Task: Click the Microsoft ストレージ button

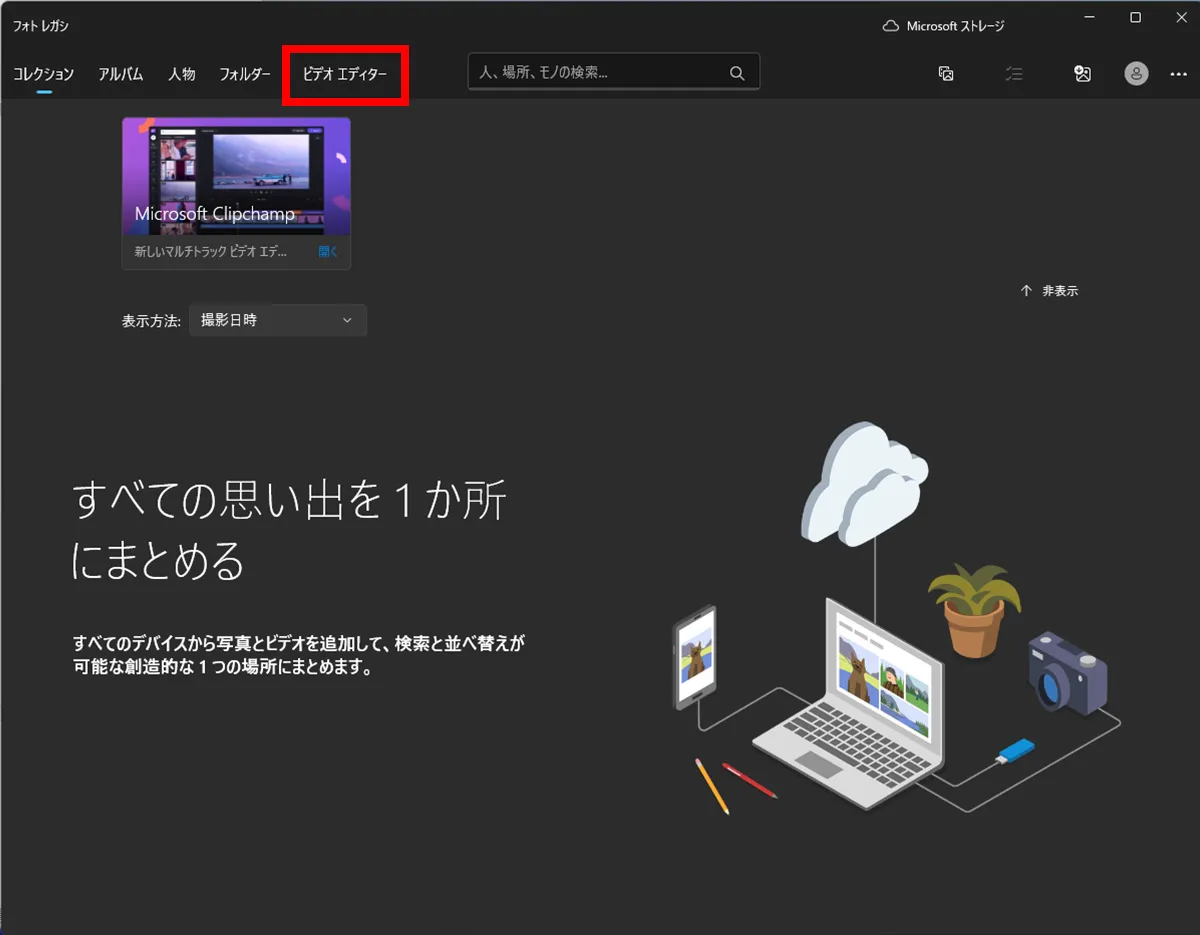Action: (x=941, y=26)
